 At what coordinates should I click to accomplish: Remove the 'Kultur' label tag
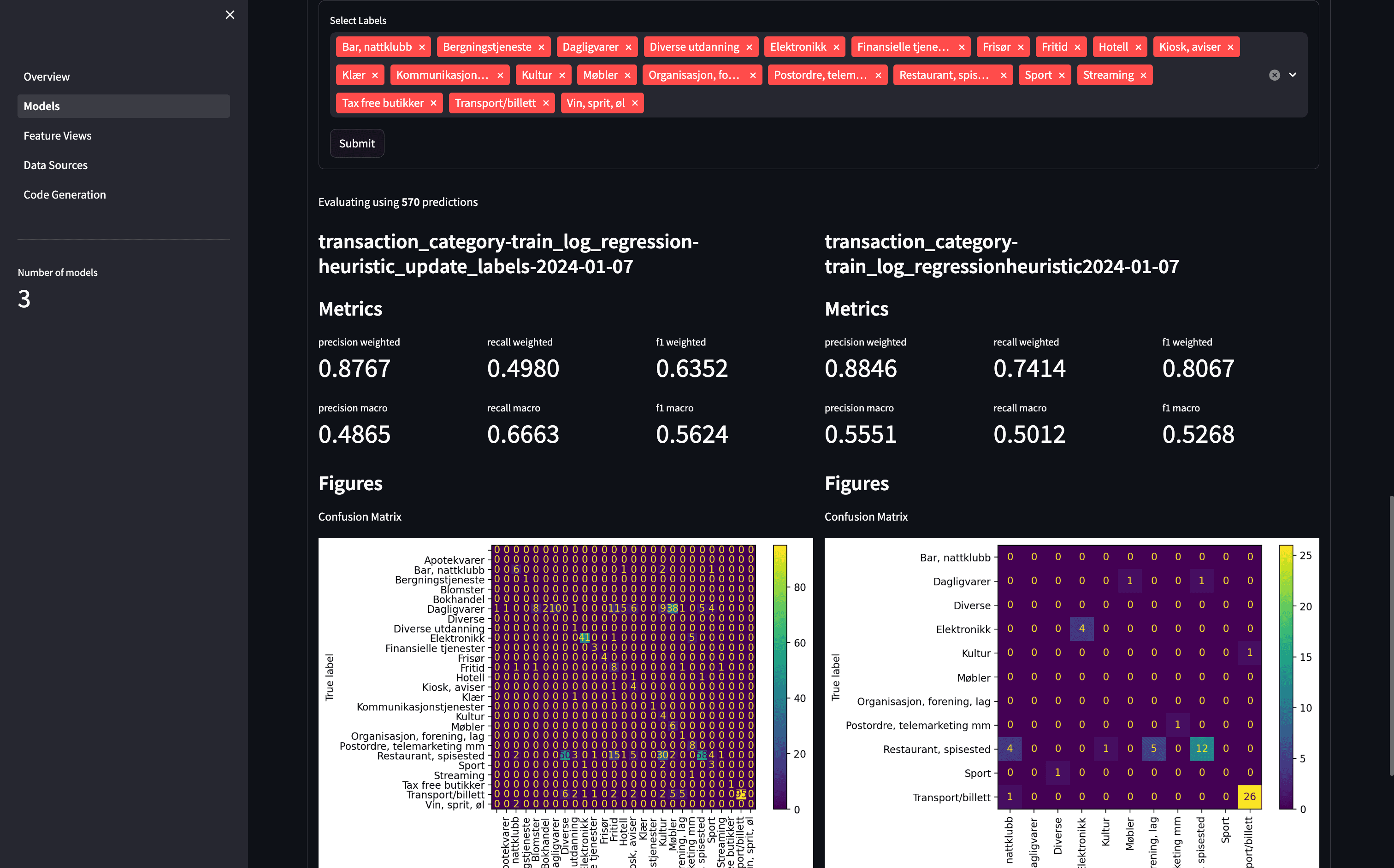tap(562, 75)
